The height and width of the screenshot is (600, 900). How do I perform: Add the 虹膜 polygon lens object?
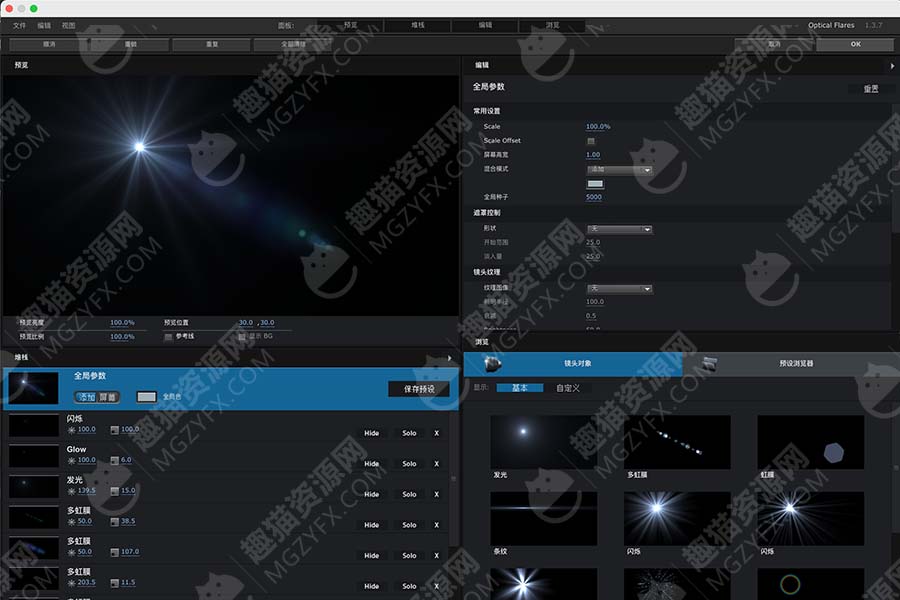(x=810, y=442)
